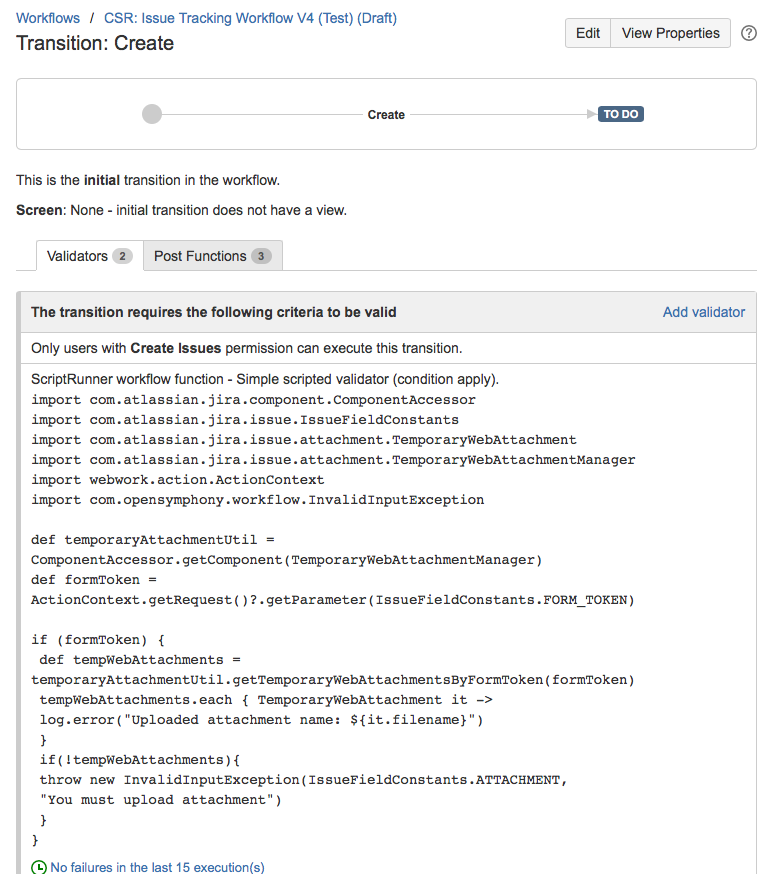This screenshot has height=874, width=768.
Task: Click the 'if(!tempWebAttachments){' code line
Action: tap(139, 760)
